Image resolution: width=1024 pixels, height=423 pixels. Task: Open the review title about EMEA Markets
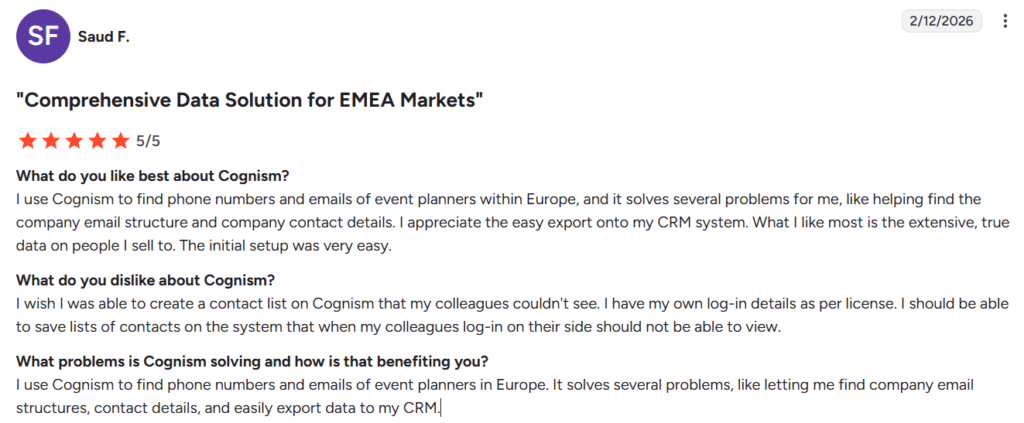(250, 100)
